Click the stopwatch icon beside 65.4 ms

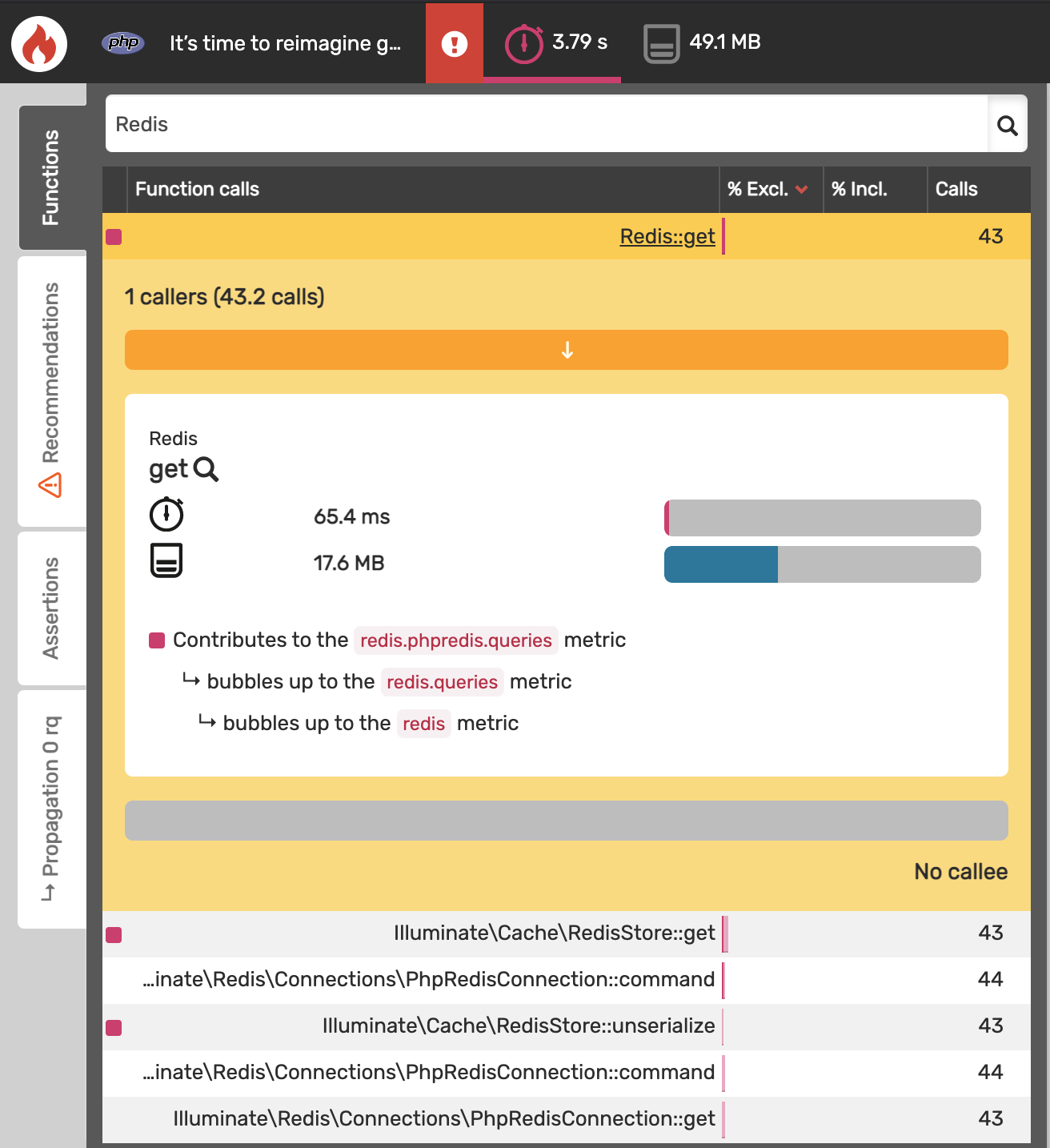(166, 516)
